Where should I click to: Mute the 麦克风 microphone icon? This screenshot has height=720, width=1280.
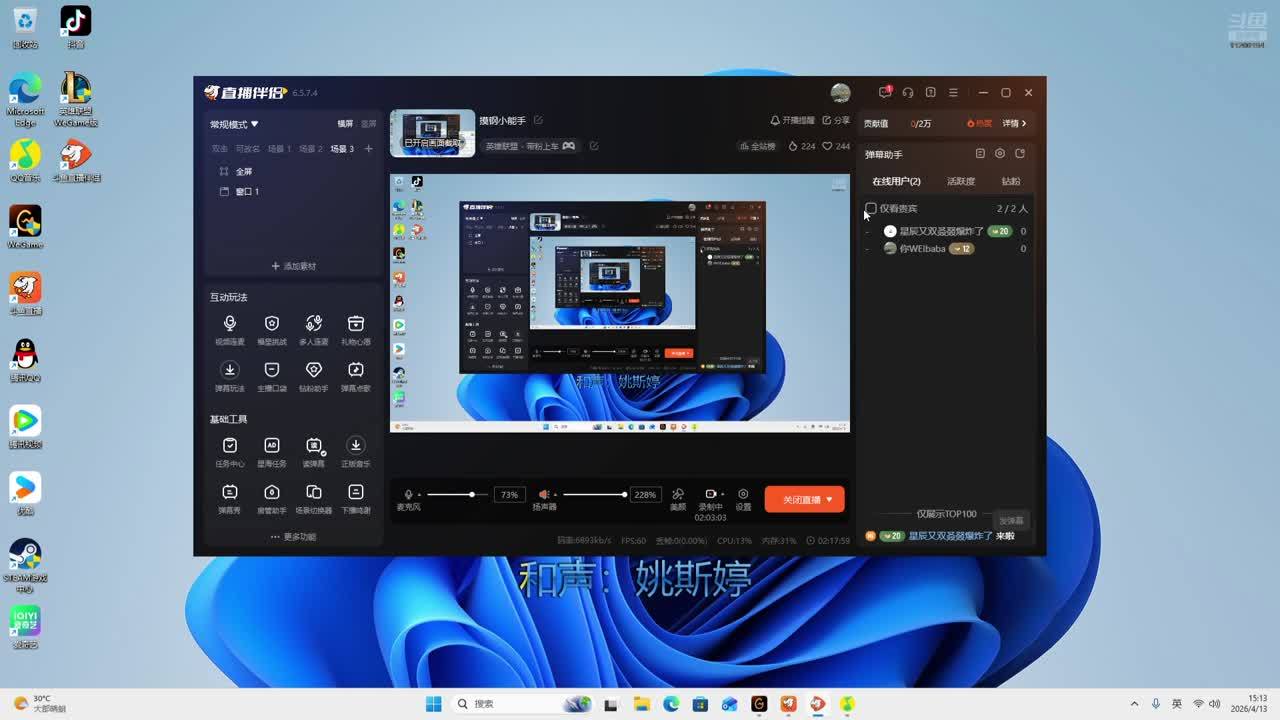coord(408,495)
